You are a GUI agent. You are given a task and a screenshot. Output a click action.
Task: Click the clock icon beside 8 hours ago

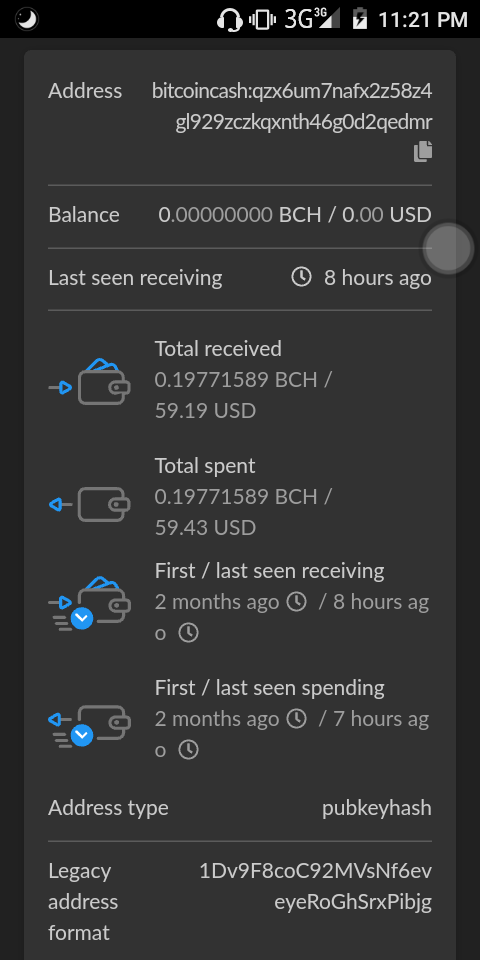301,277
